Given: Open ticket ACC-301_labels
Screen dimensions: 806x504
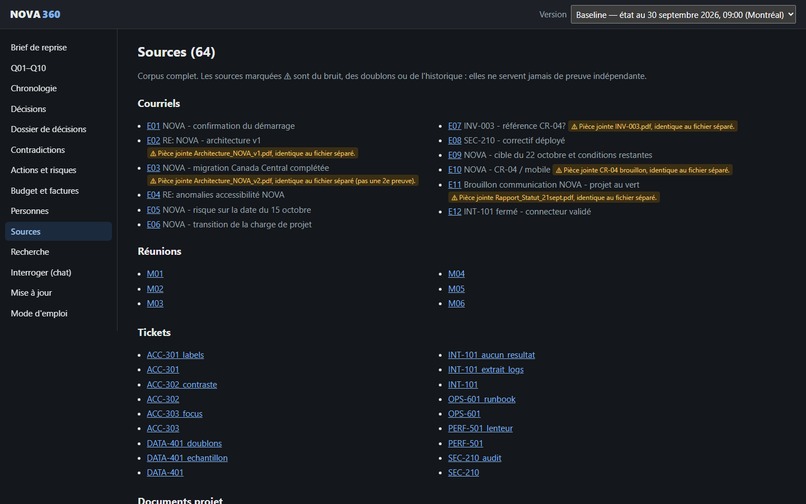Looking at the screenshot, I should point(175,355).
